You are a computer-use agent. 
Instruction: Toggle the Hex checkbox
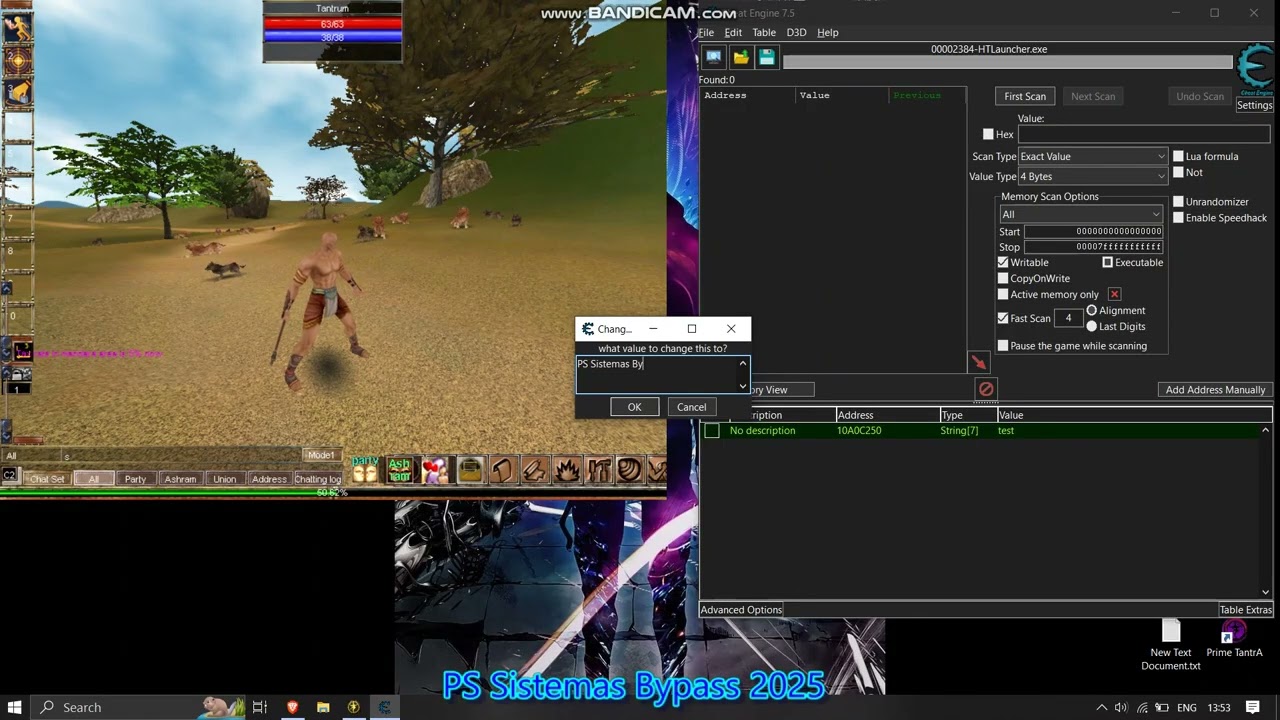988,134
